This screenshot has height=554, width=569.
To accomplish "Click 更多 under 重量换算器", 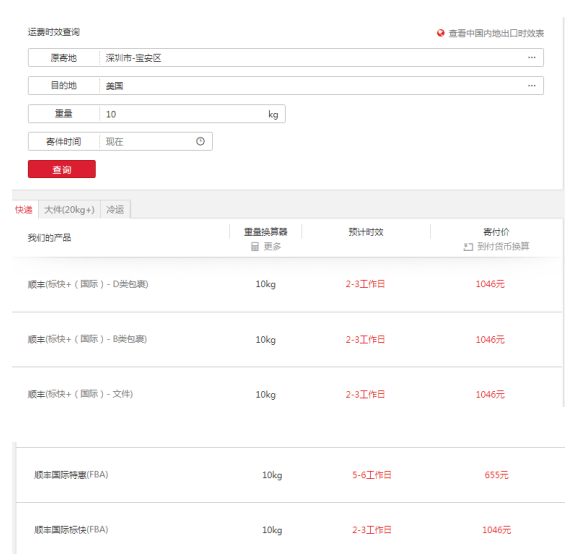I will point(272,246).
